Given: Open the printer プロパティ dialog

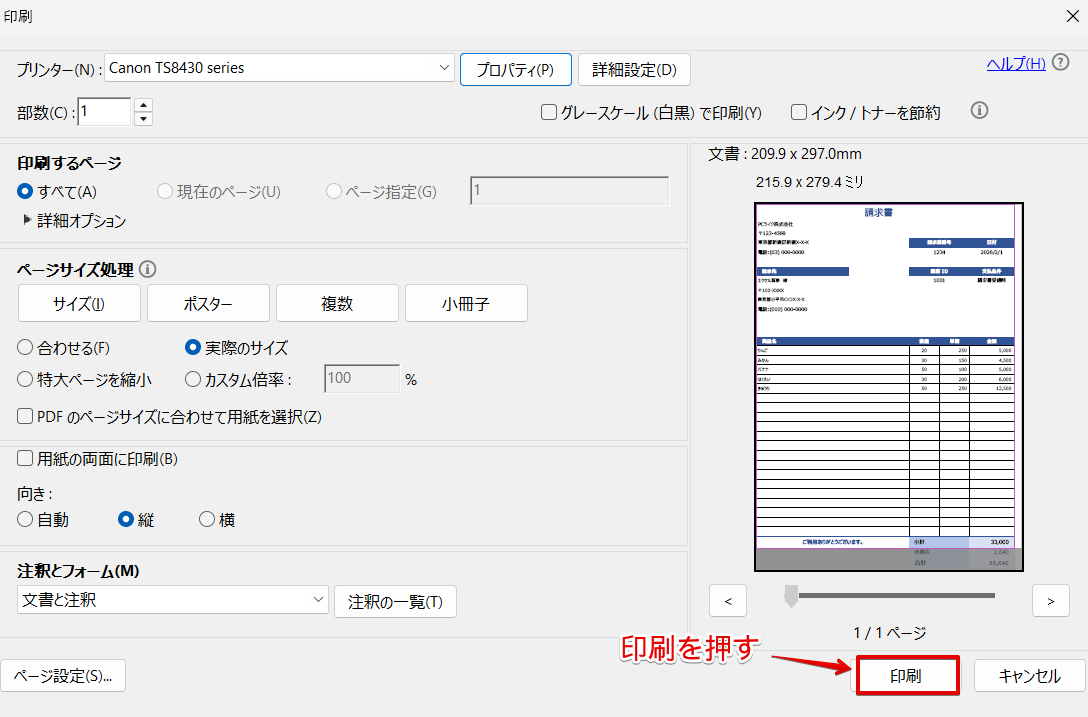Looking at the screenshot, I should [515, 69].
